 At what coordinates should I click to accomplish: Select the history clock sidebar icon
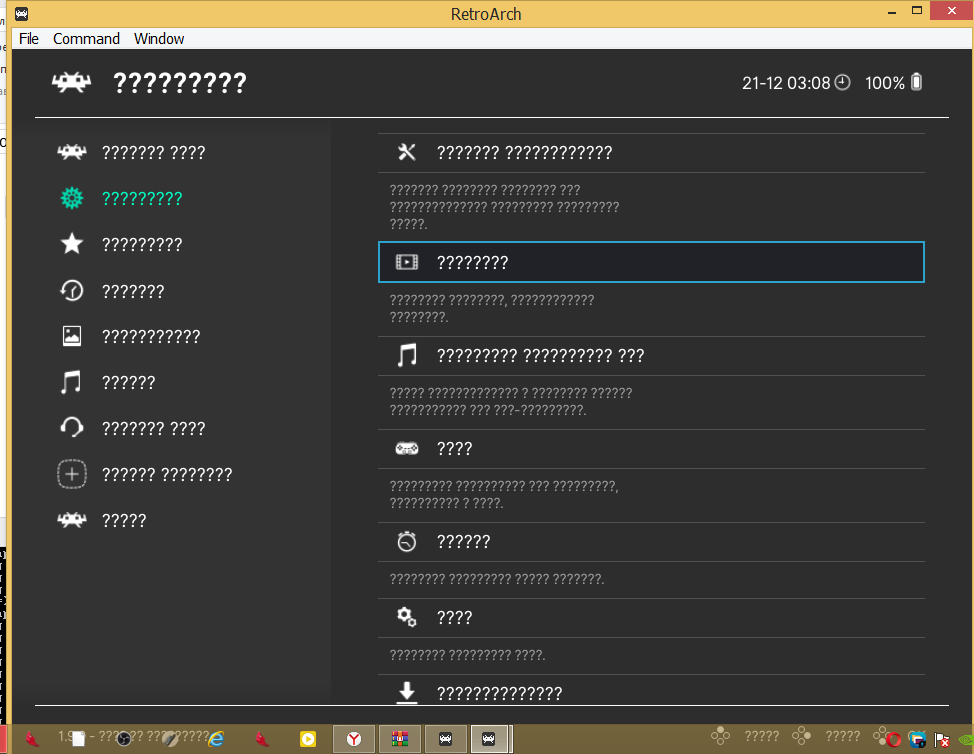point(72,290)
